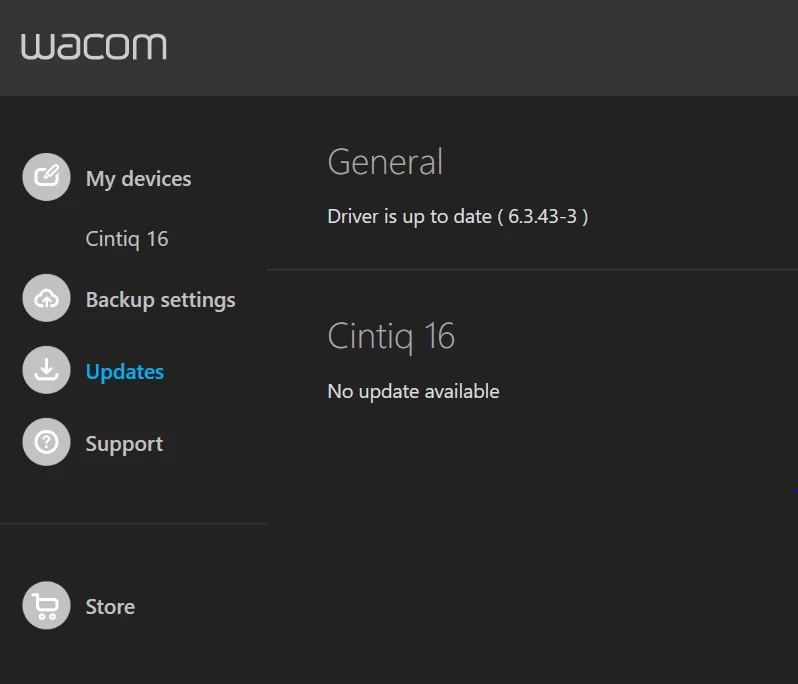The width and height of the screenshot is (798, 684).
Task: Click the divider line below General section
Action: [532, 269]
